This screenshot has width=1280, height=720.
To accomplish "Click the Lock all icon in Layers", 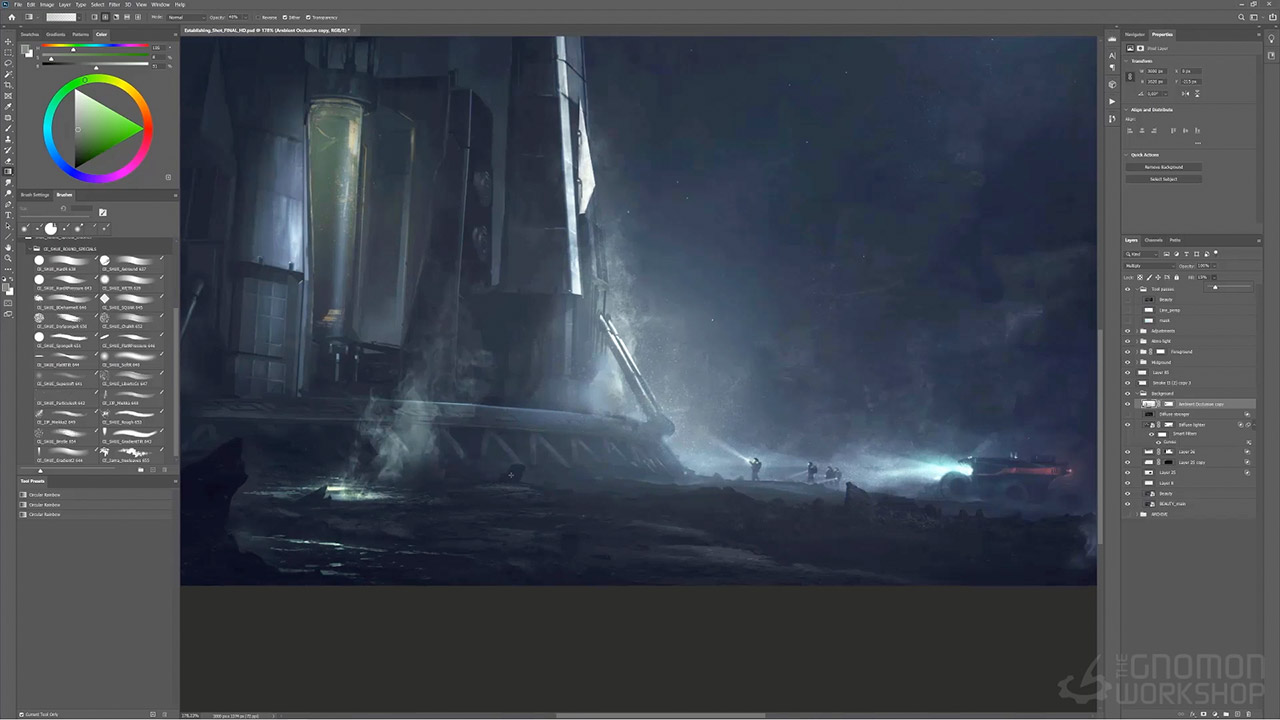I will [x=1176, y=277].
